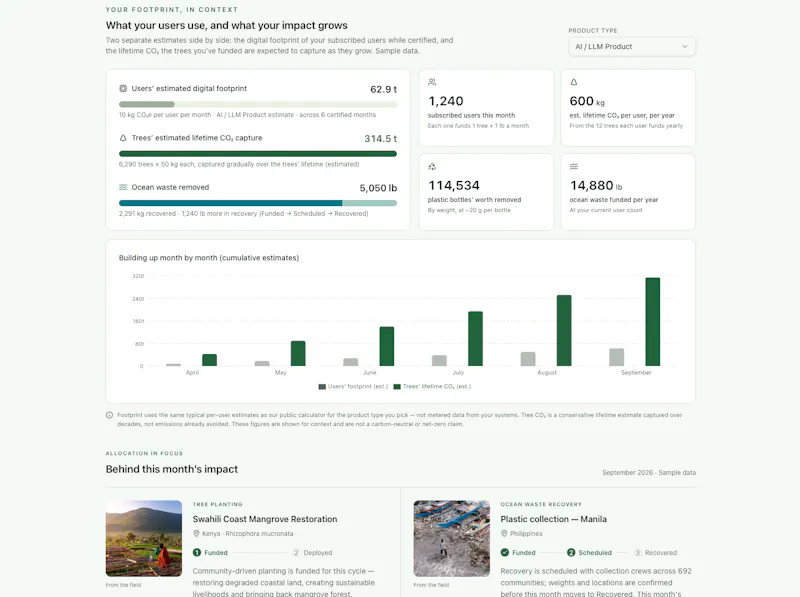Screen dimensions: 800x597
Task: Click the chevron in AI / LLM Product selector
Action: point(685,46)
